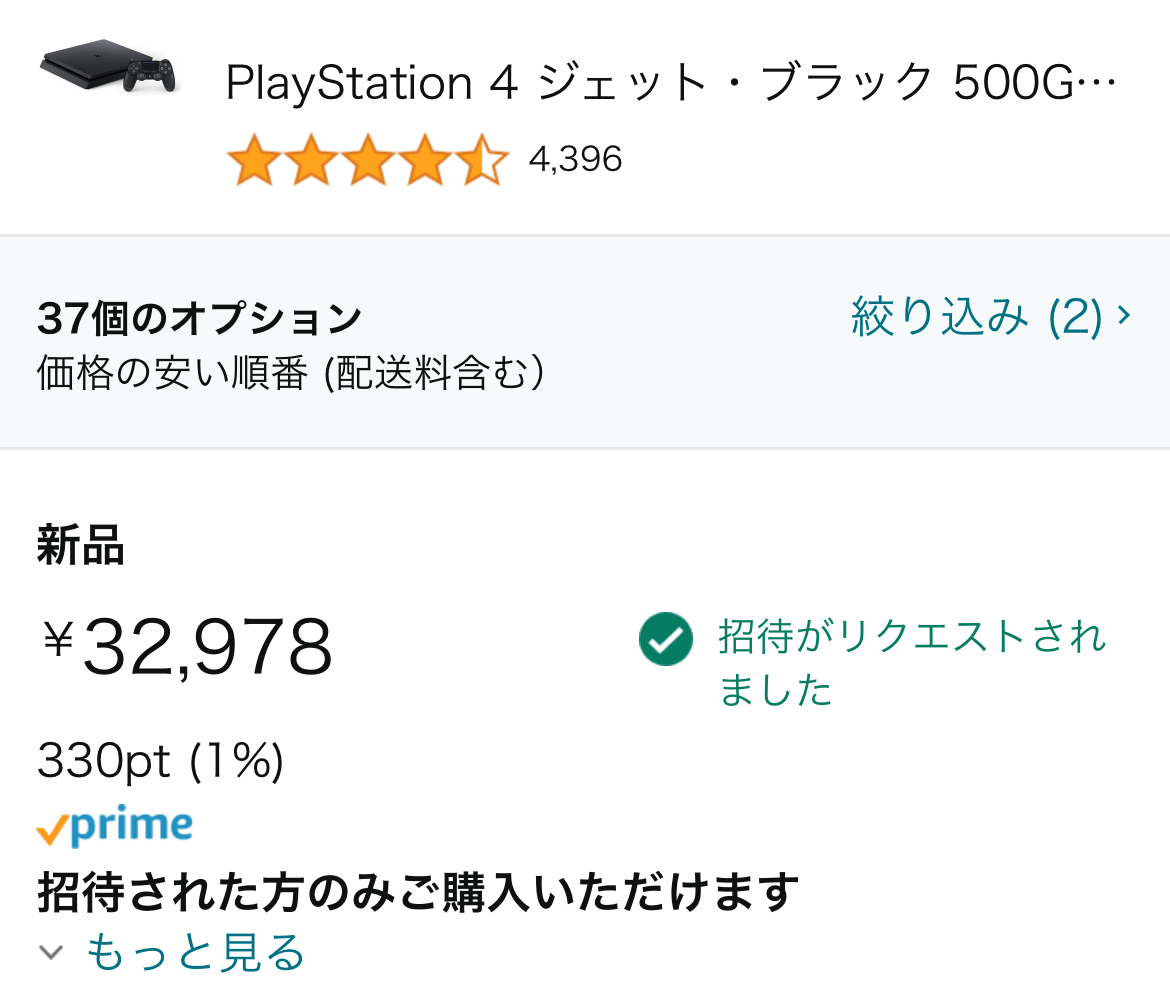This screenshot has height=1004, width=1170.
Task: Click the first orange rating star
Action: pyautogui.click(x=252, y=160)
